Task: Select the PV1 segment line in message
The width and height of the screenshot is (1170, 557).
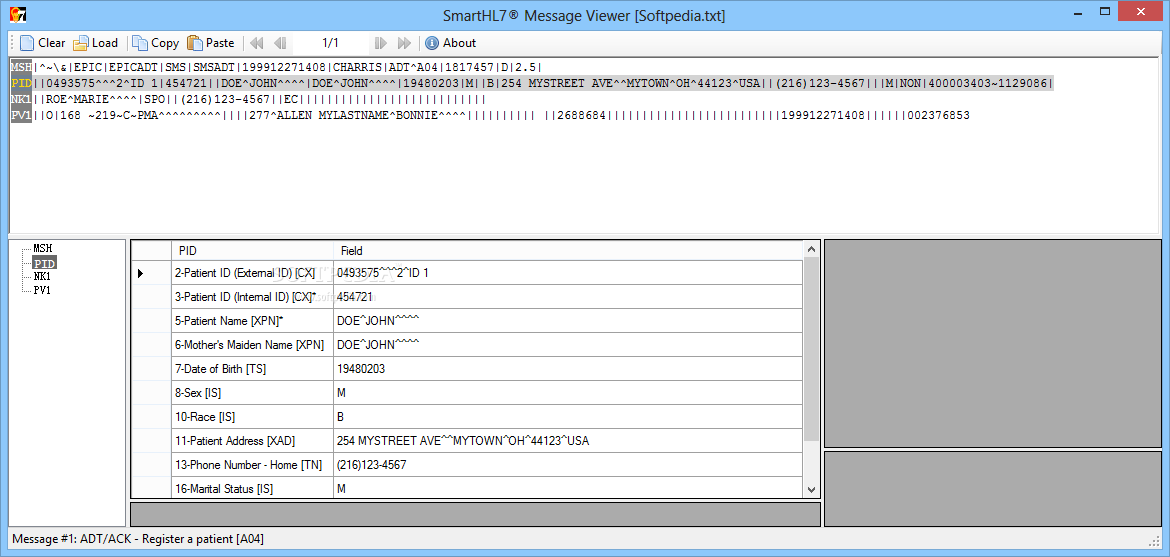Action: (x=490, y=115)
